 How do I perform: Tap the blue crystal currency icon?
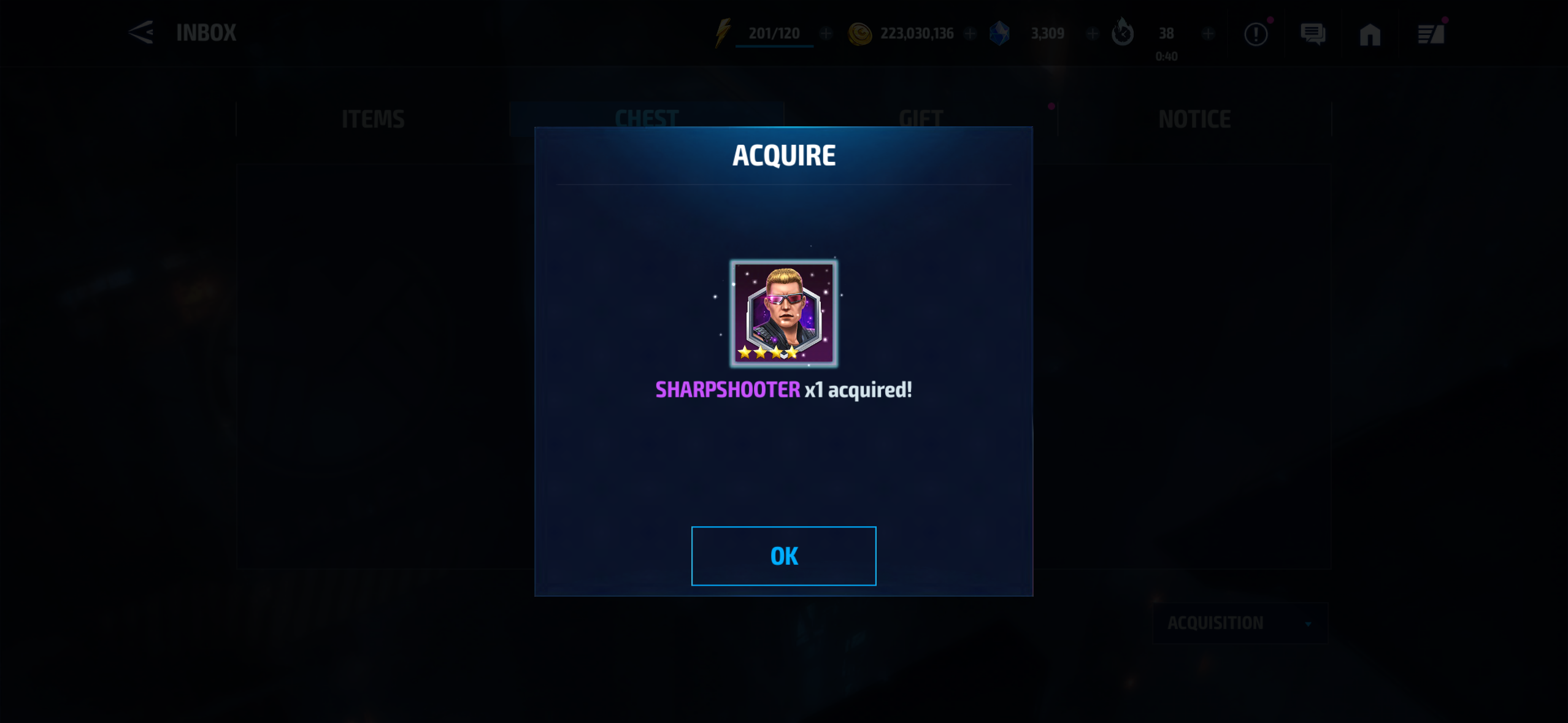click(x=999, y=33)
